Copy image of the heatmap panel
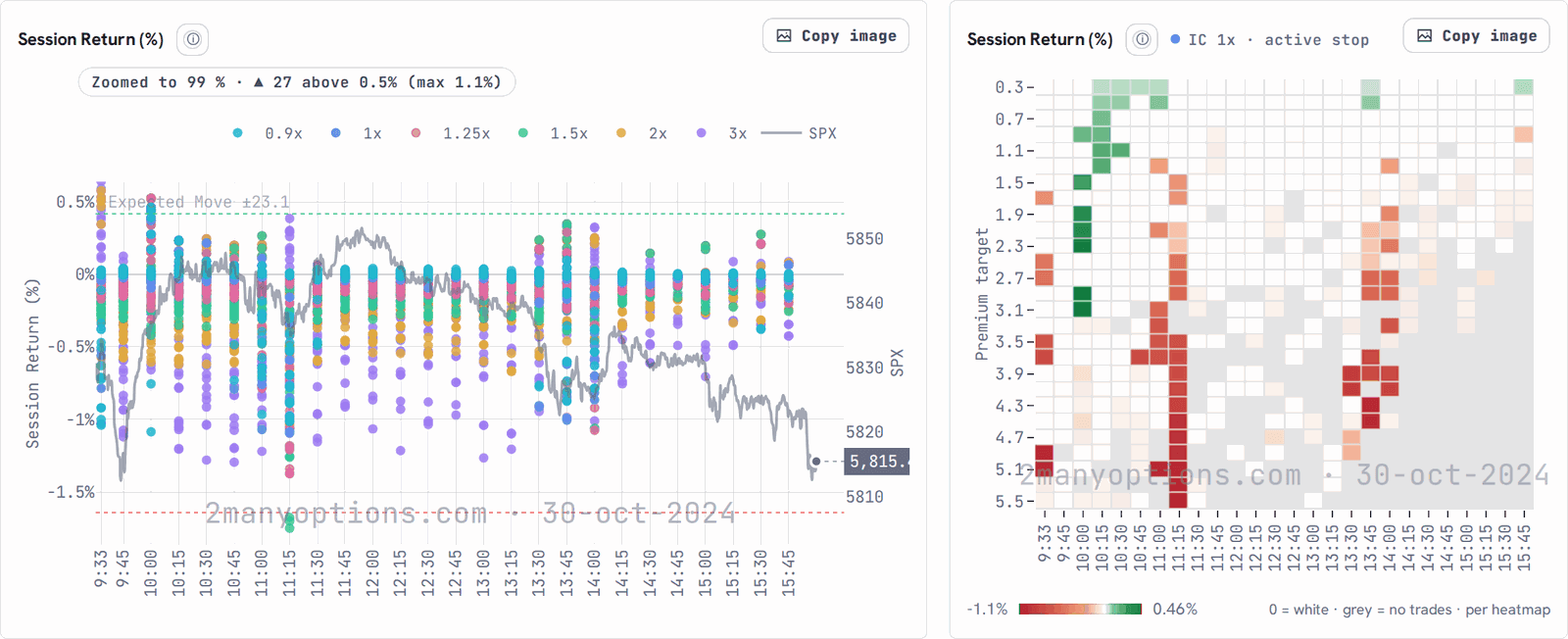The width and height of the screenshot is (1568, 639). 1476,35
